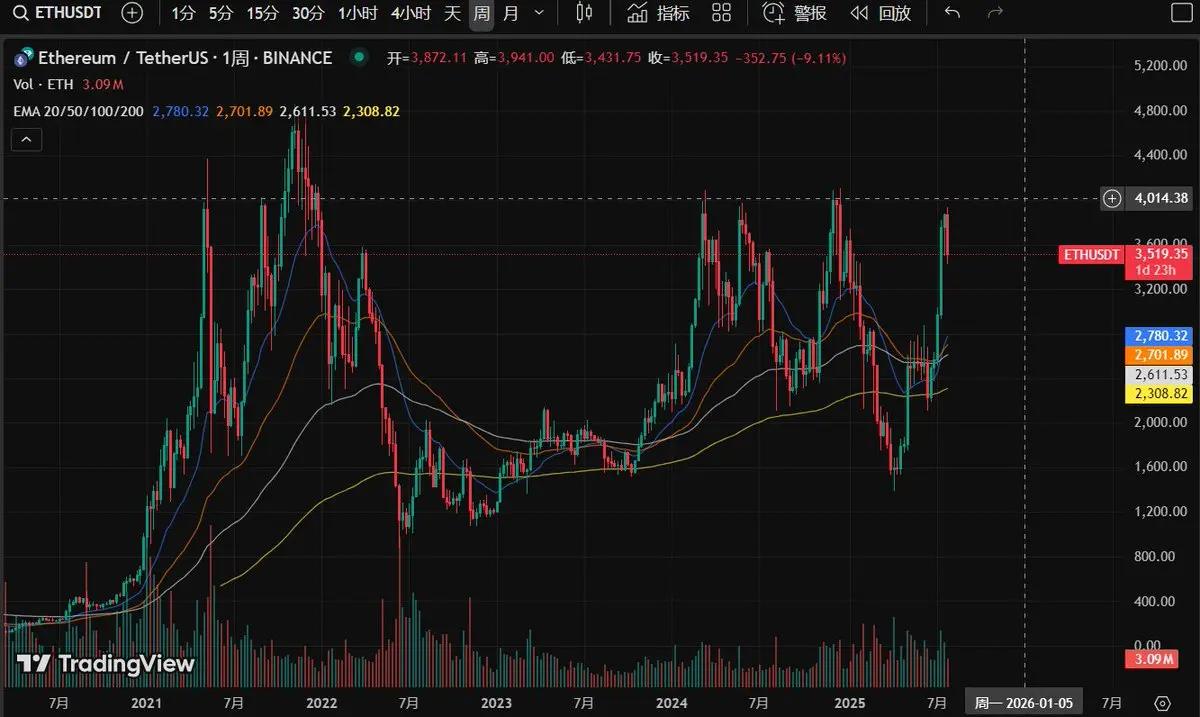
Task: Switch to the 天 daily timeframe
Action: [x=453, y=13]
